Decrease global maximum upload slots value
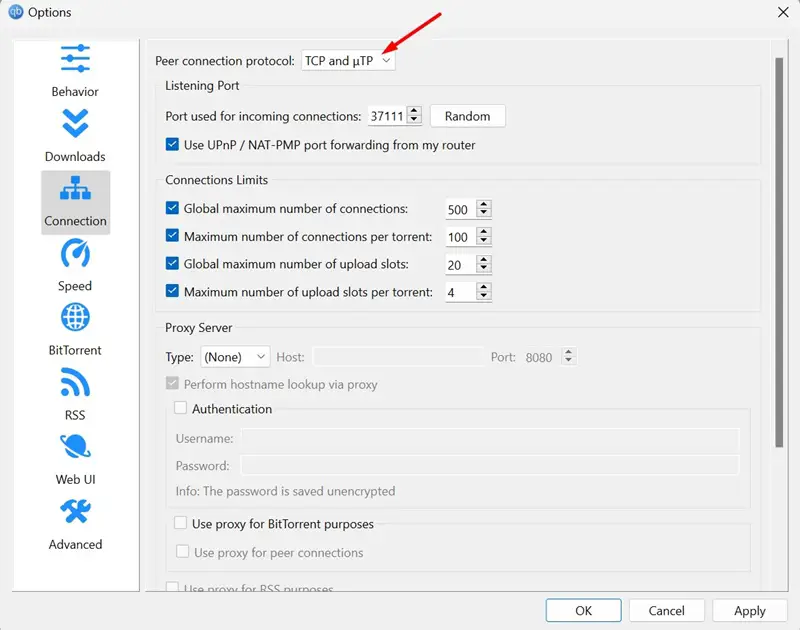Screen dimensions: 800x630 (484, 269)
